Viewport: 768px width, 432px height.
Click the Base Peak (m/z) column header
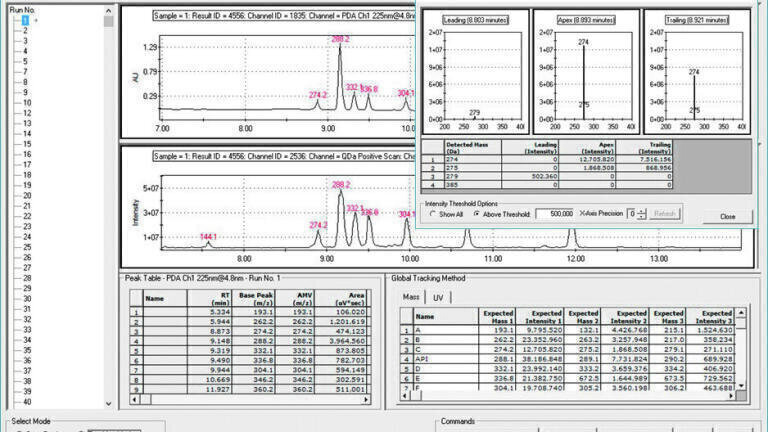tap(254, 298)
